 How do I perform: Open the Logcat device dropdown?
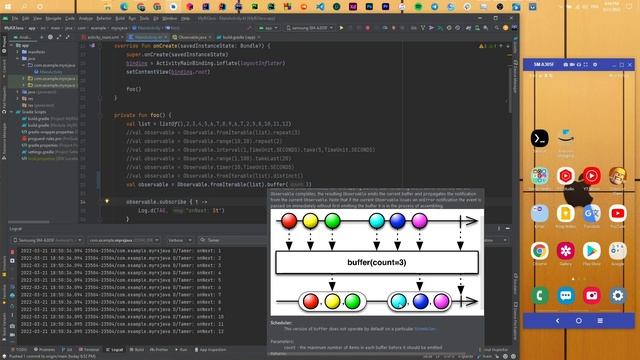pyautogui.click(x=48, y=240)
